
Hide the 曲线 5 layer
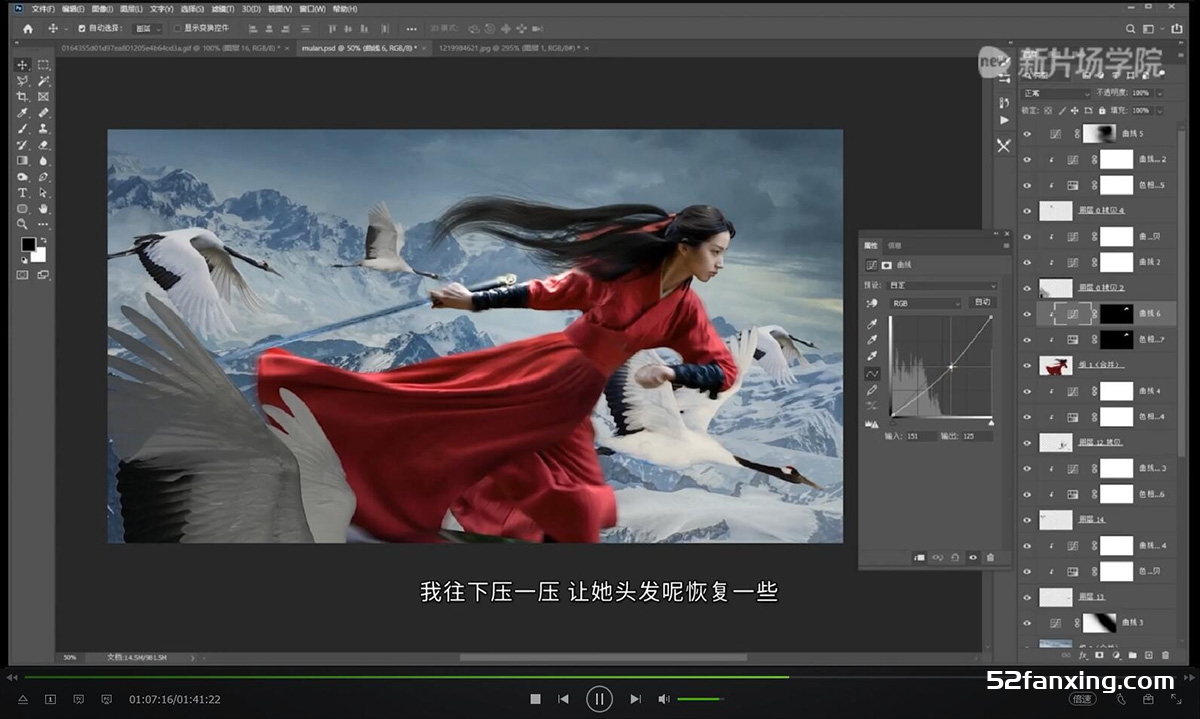1026,133
